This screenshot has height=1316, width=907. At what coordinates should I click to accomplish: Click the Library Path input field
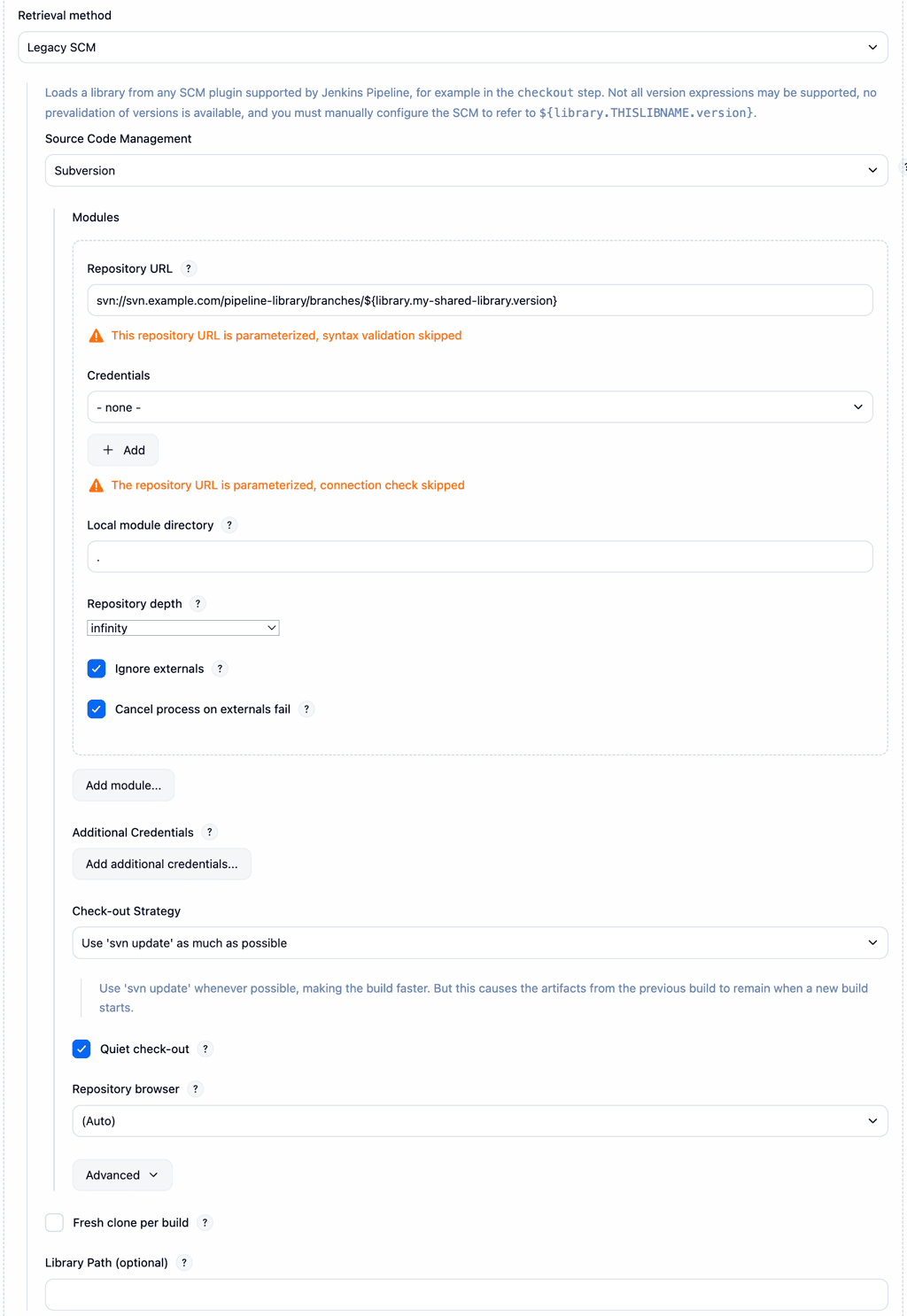tap(467, 1294)
